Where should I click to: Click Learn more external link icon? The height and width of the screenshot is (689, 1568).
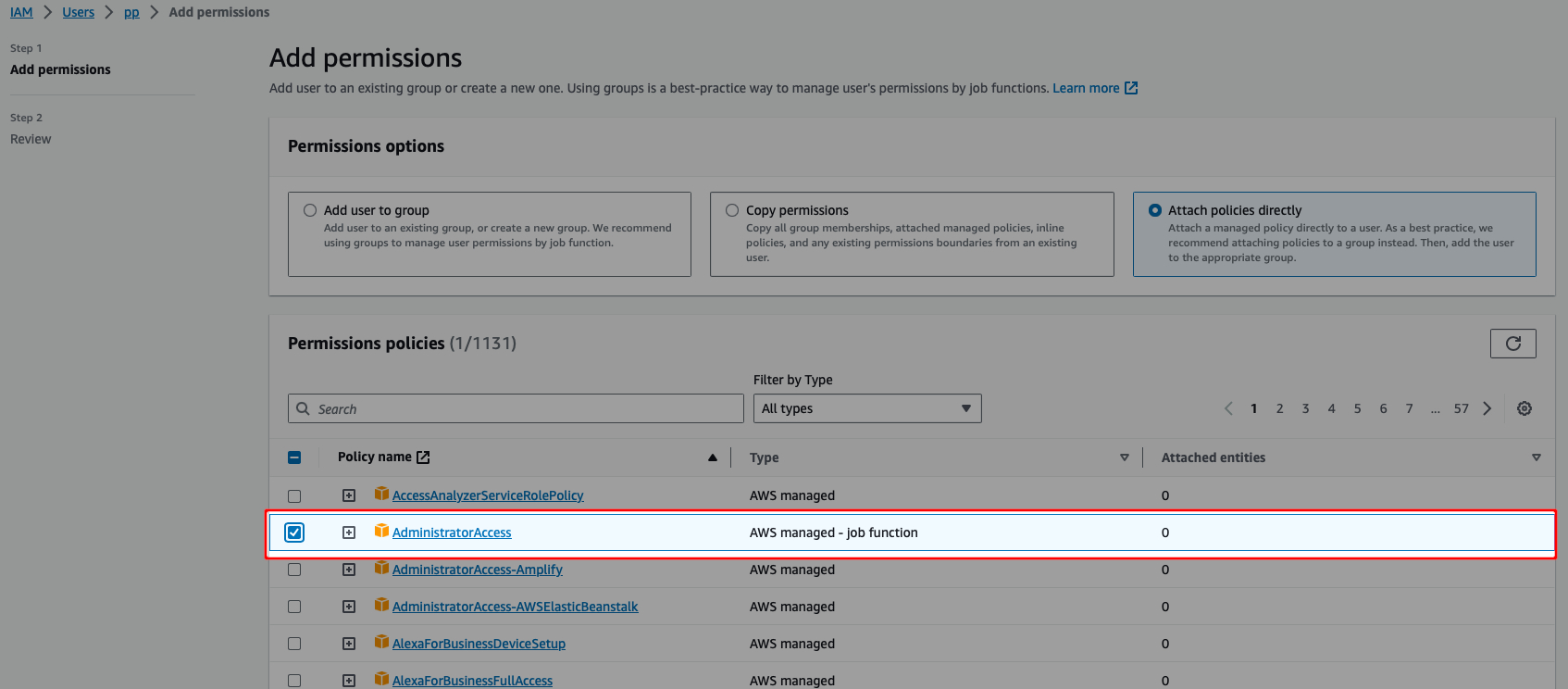pos(1131,88)
